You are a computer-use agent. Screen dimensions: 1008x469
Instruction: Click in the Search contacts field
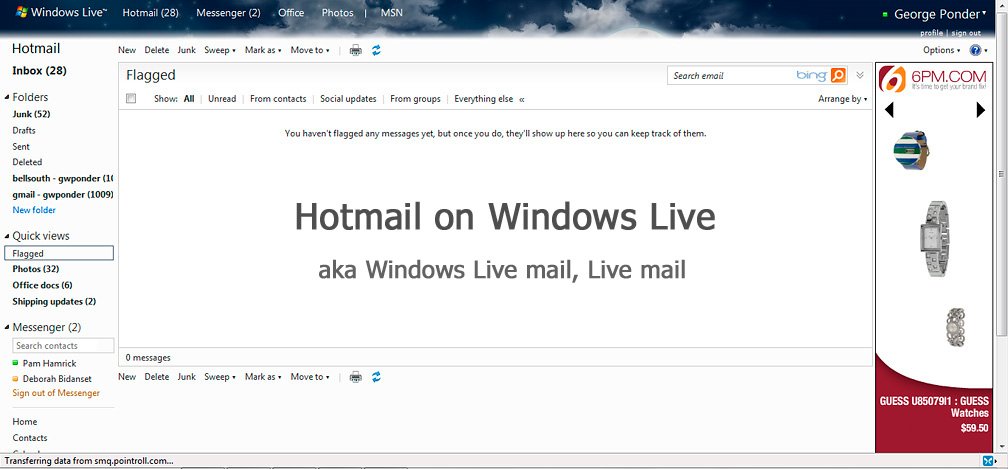63,346
